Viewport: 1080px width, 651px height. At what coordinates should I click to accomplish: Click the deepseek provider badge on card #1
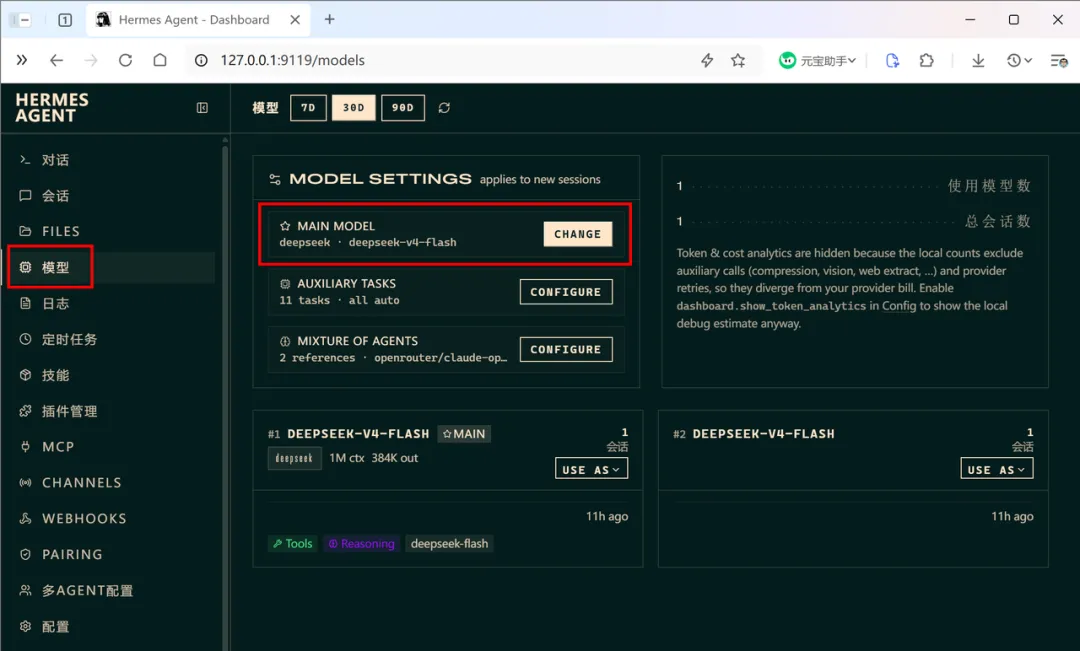pyautogui.click(x=294, y=458)
